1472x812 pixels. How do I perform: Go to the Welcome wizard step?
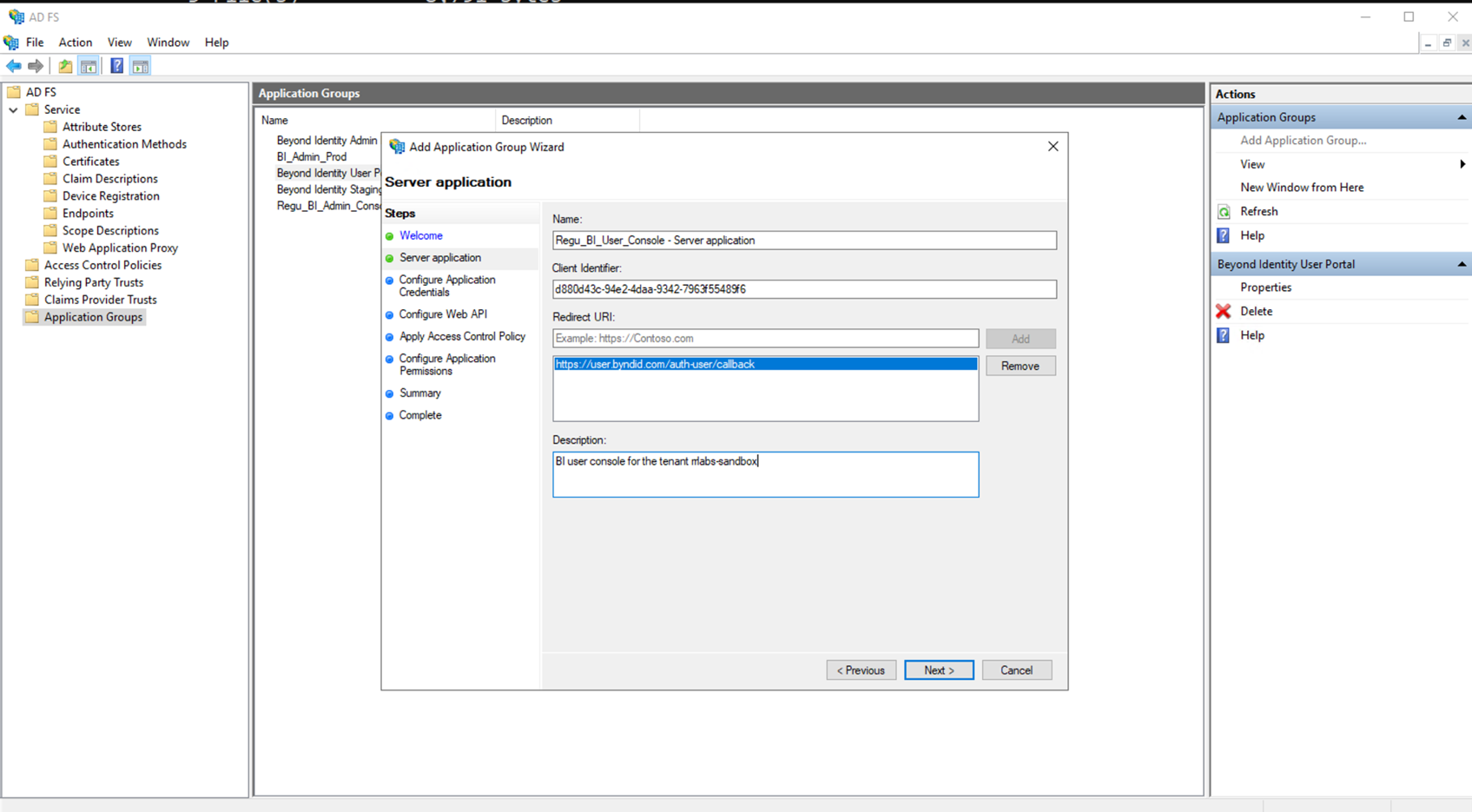[x=421, y=236]
